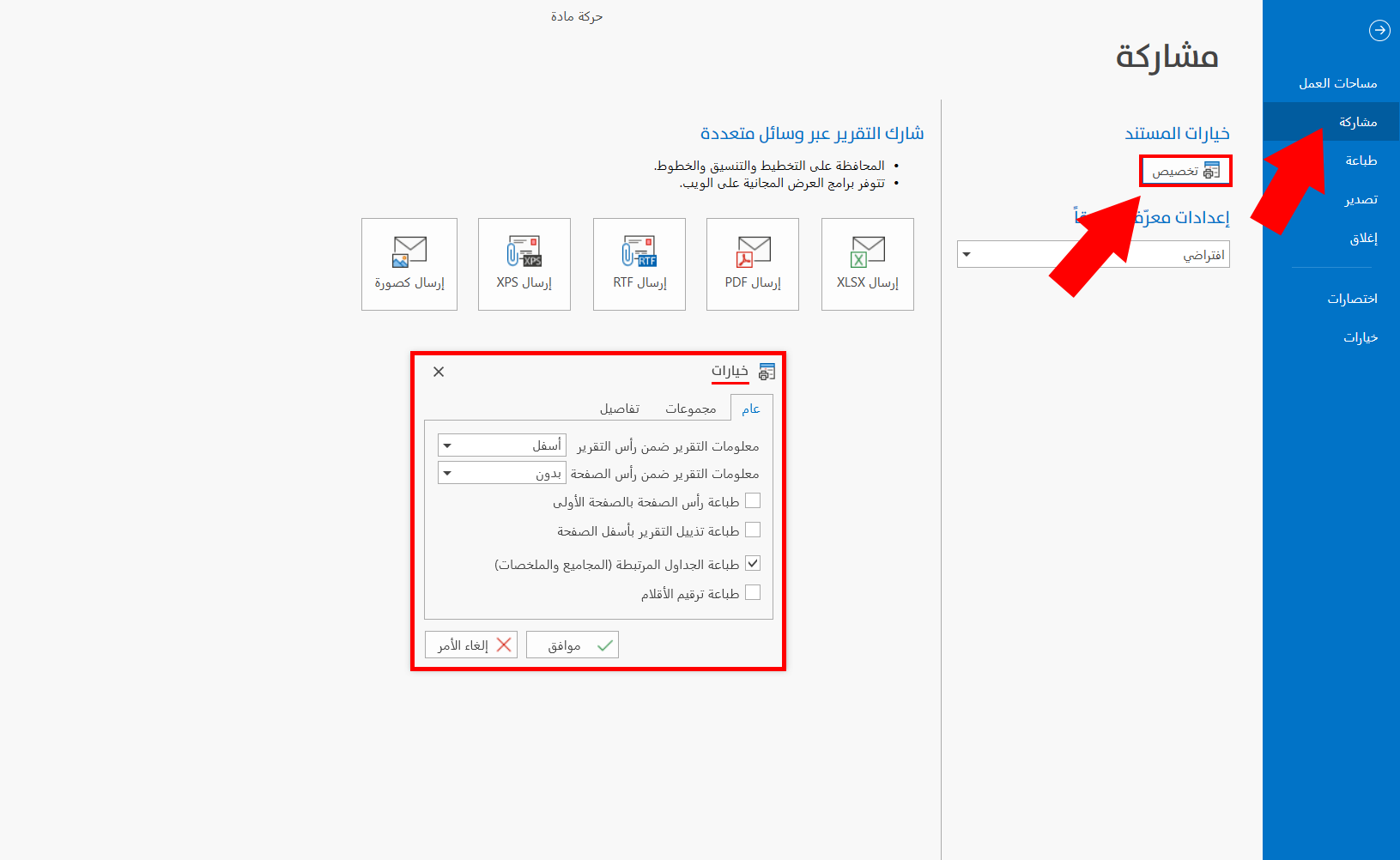Click the حركة مادة title text
The width and height of the screenshot is (1400, 860).
click(577, 16)
